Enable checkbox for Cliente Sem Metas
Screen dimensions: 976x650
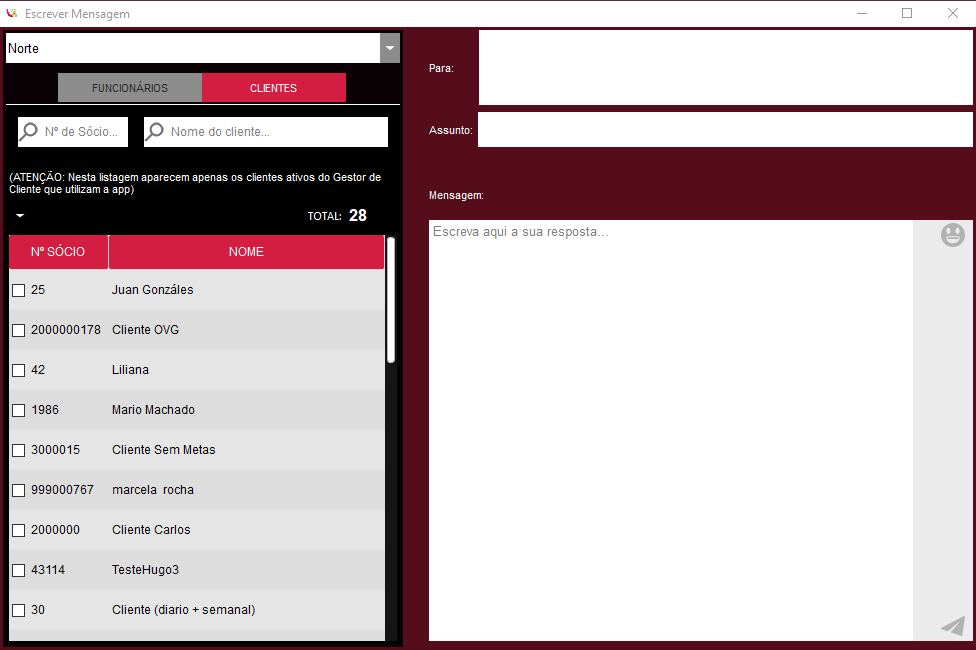[19, 450]
